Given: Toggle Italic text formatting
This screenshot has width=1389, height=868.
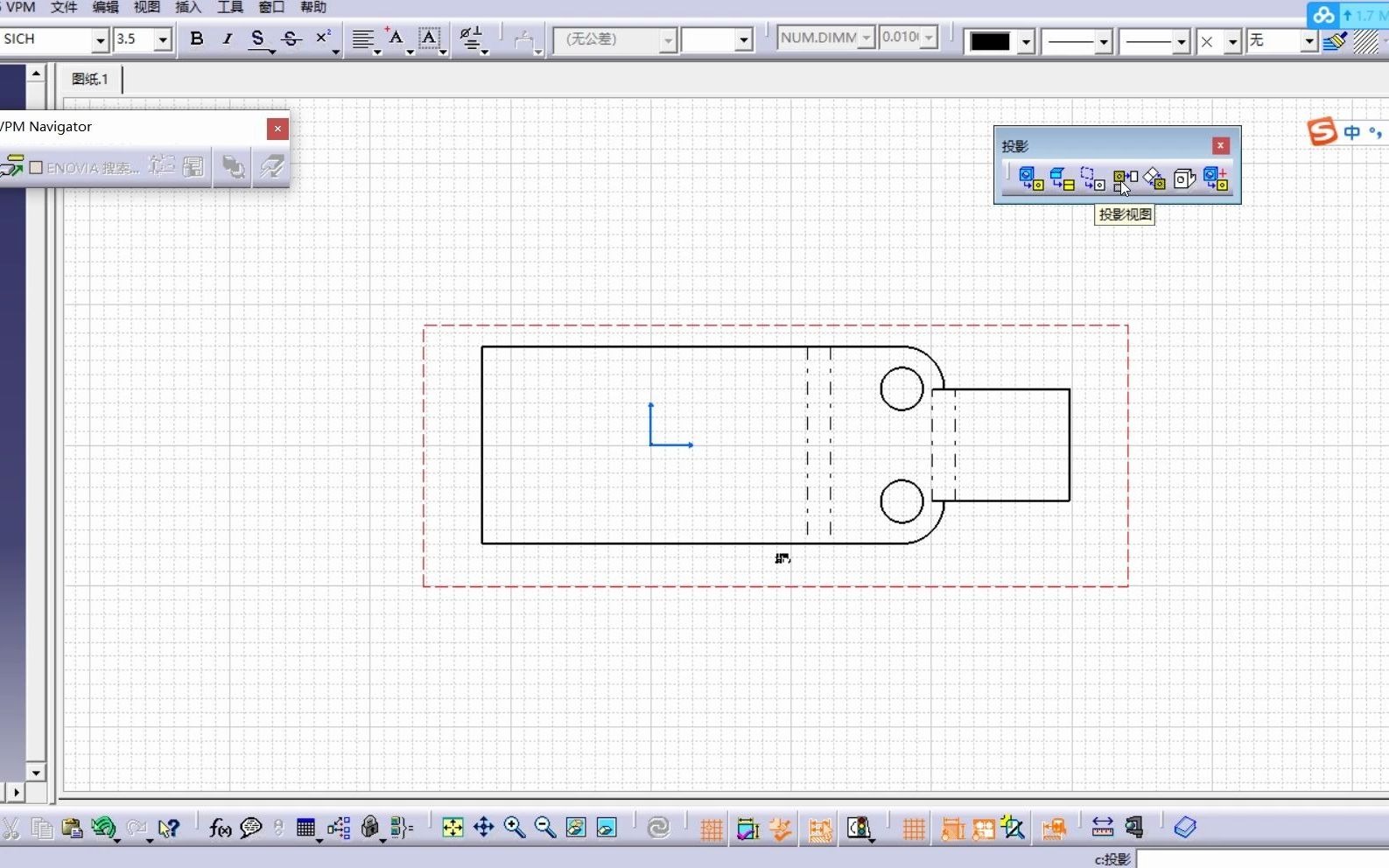Looking at the screenshot, I should point(228,38).
